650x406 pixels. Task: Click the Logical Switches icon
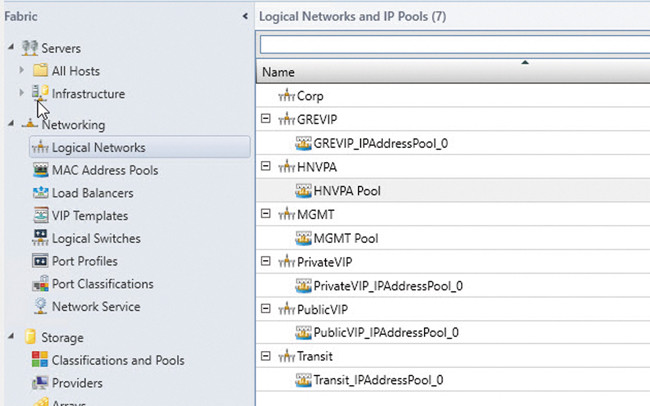click(x=41, y=239)
